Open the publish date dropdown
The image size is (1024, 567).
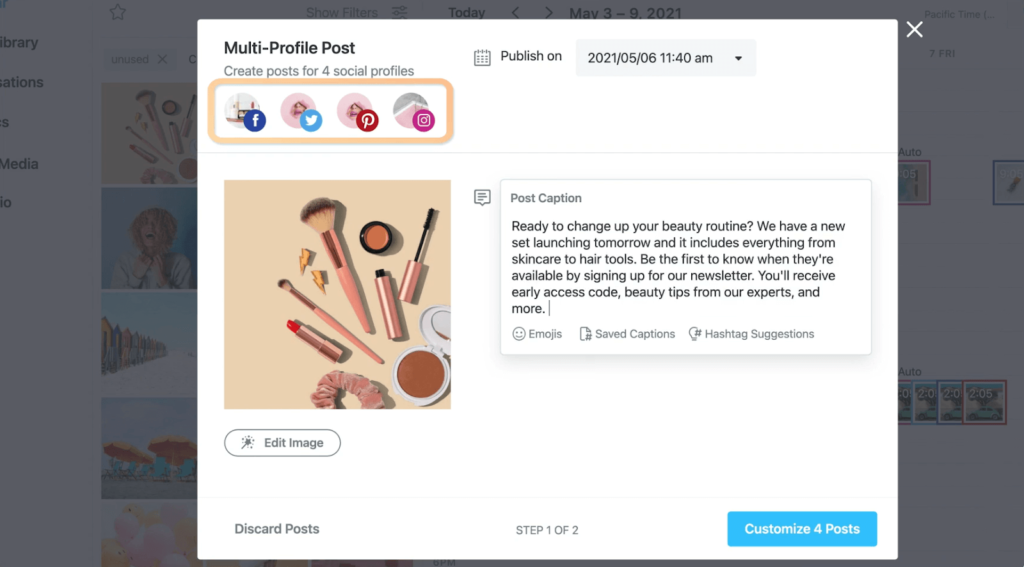click(665, 58)
